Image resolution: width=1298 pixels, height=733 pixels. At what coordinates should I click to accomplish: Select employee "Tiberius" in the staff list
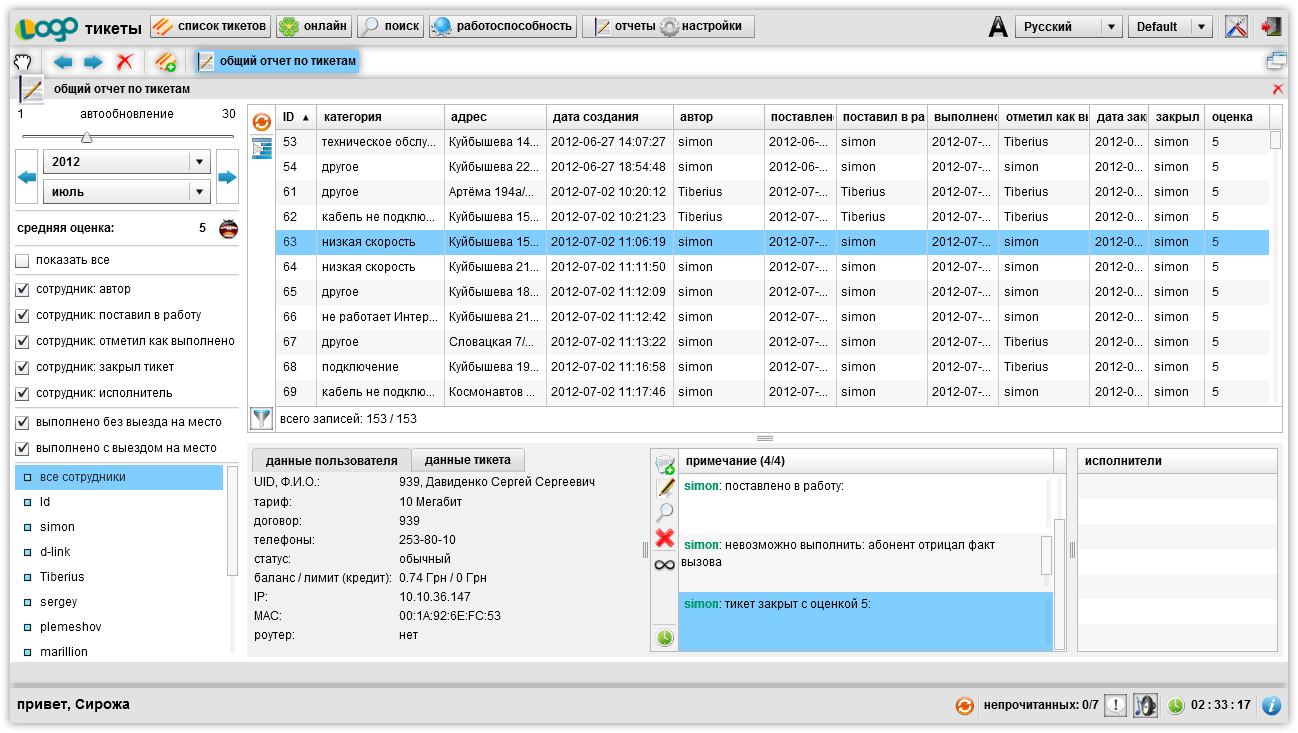pos(62,577)
